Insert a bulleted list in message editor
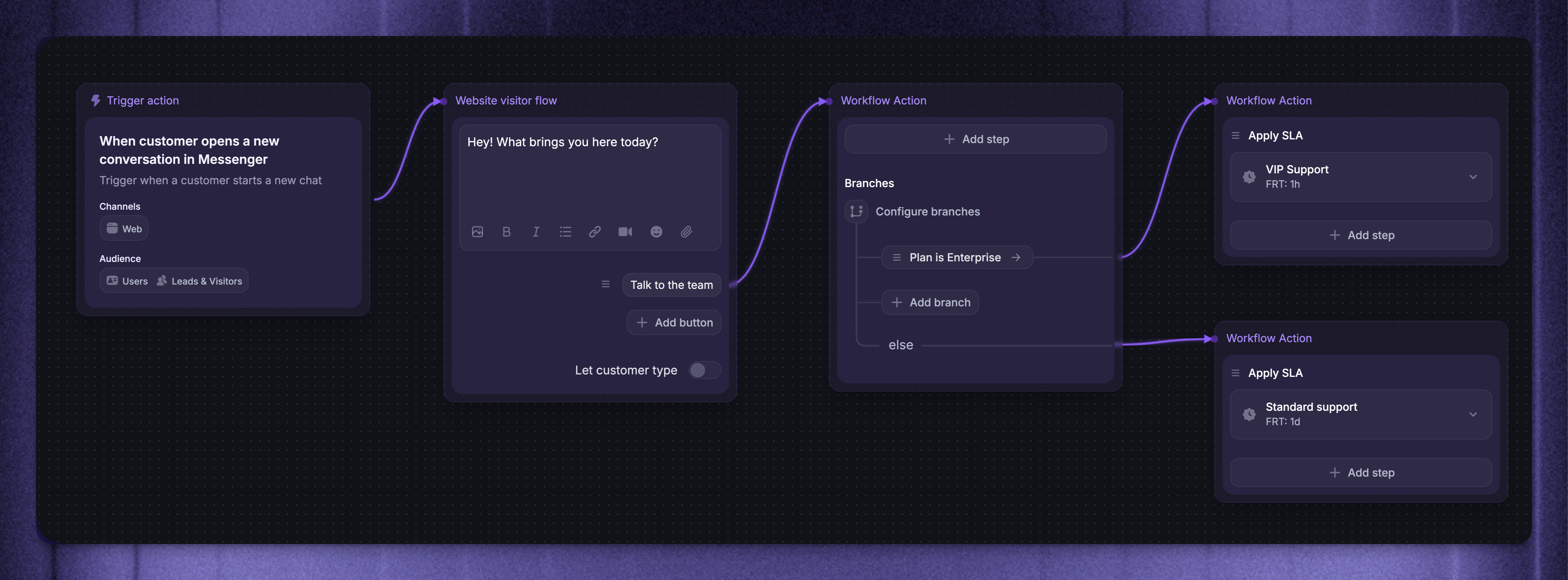Viewport: 1568px width, 580px height. tap(565, 232)
